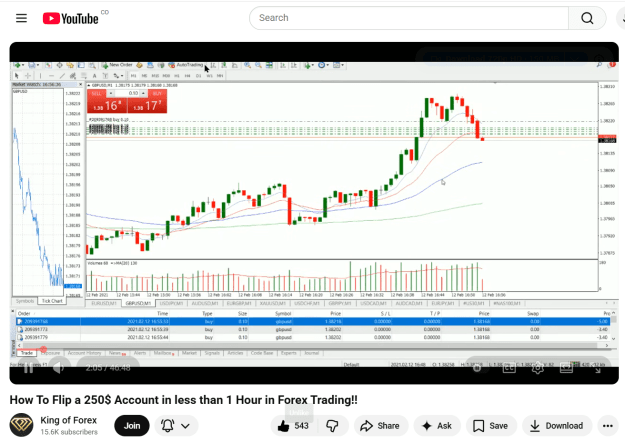This screenshot has width=625, height=443.
Task: Join the King of Forex channel
Action: (132, 426)
